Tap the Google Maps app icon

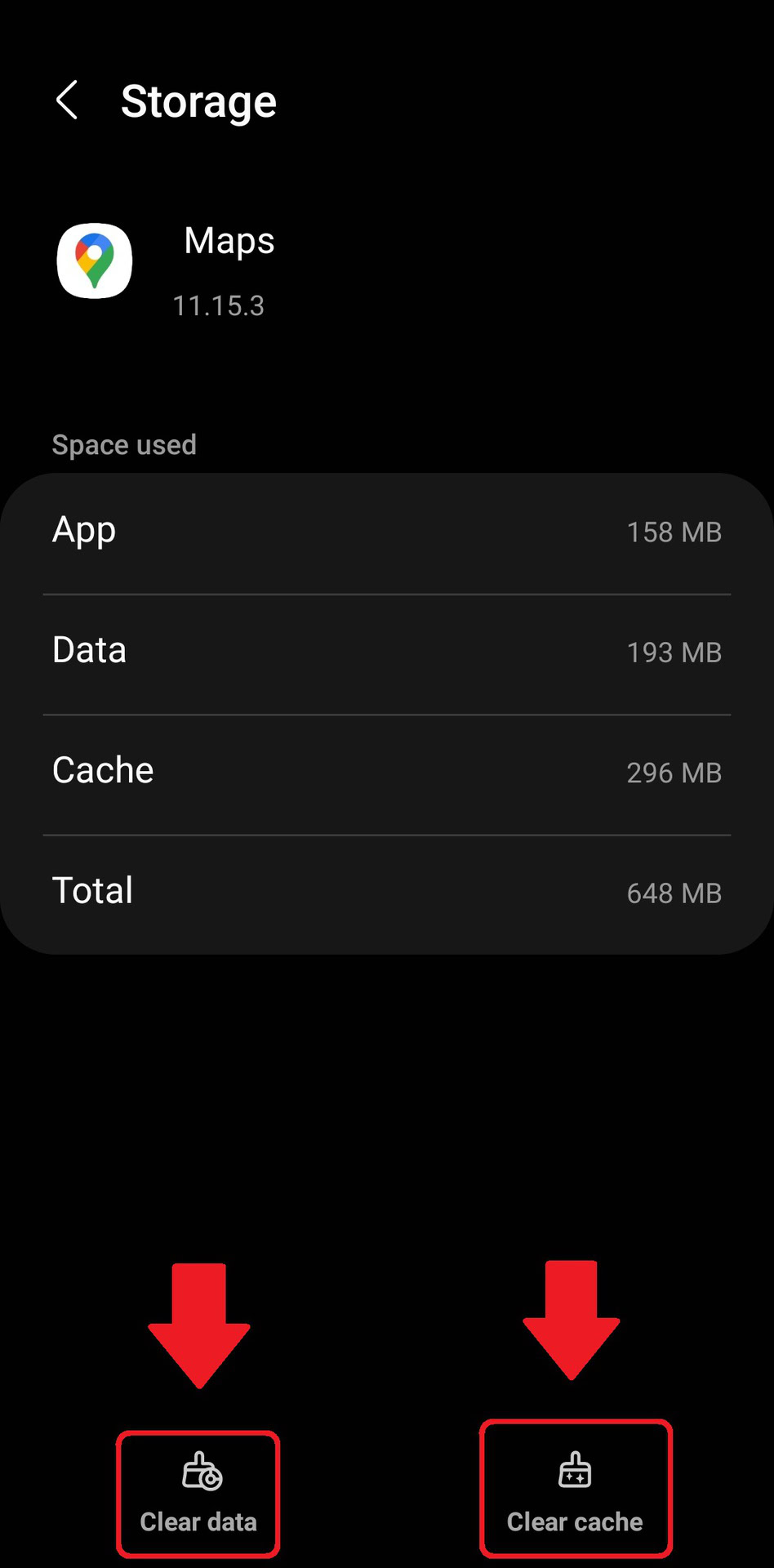[95, 261]
